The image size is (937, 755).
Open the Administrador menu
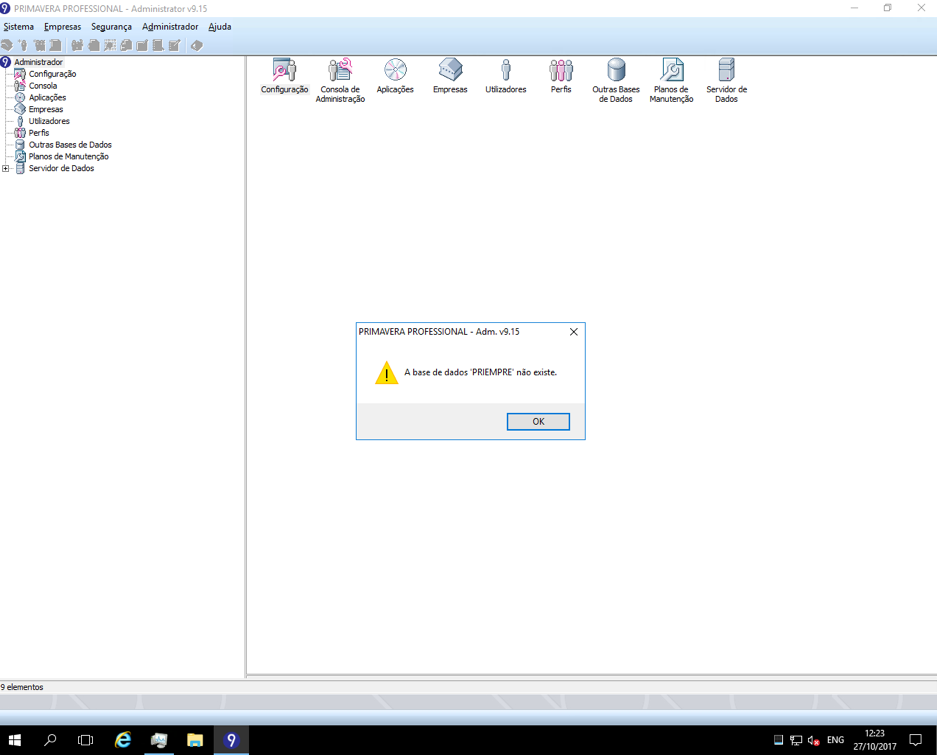click(170, 27)
